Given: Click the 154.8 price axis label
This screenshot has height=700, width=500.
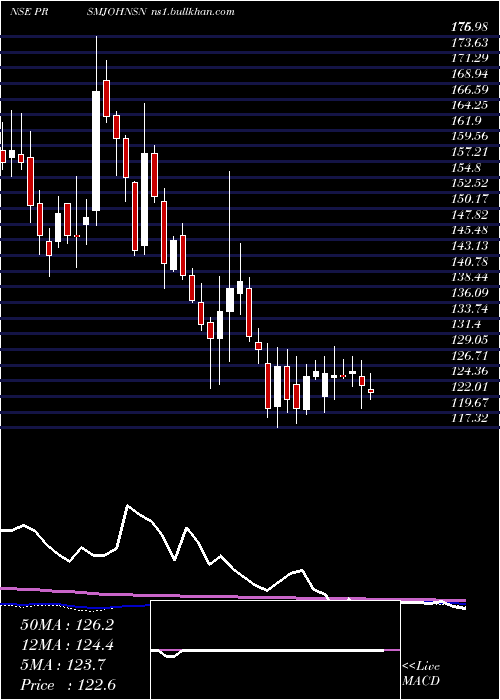Looking at the screenshot, I should coord(469,168).
